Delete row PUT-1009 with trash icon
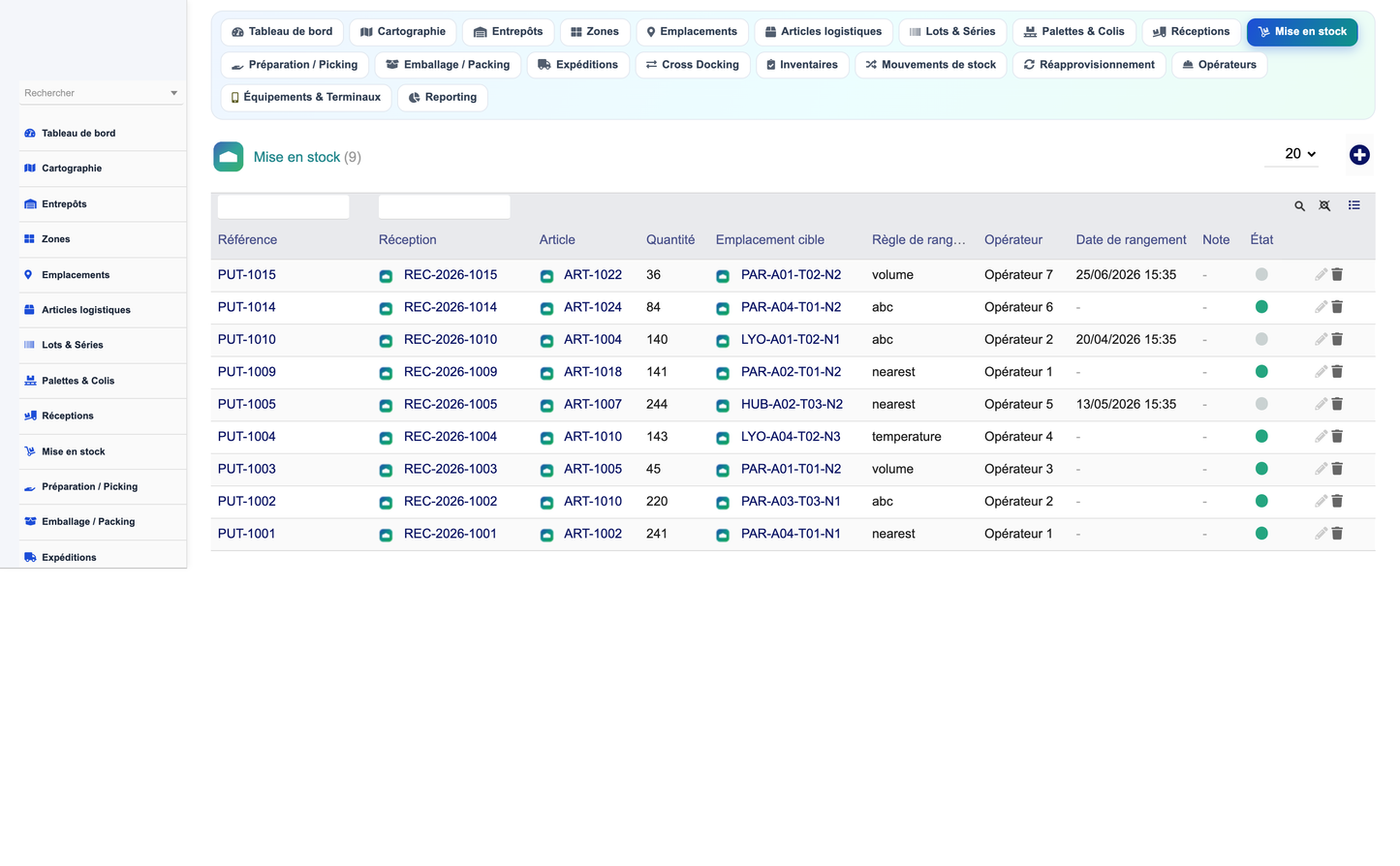 (x=1337, y=372)
